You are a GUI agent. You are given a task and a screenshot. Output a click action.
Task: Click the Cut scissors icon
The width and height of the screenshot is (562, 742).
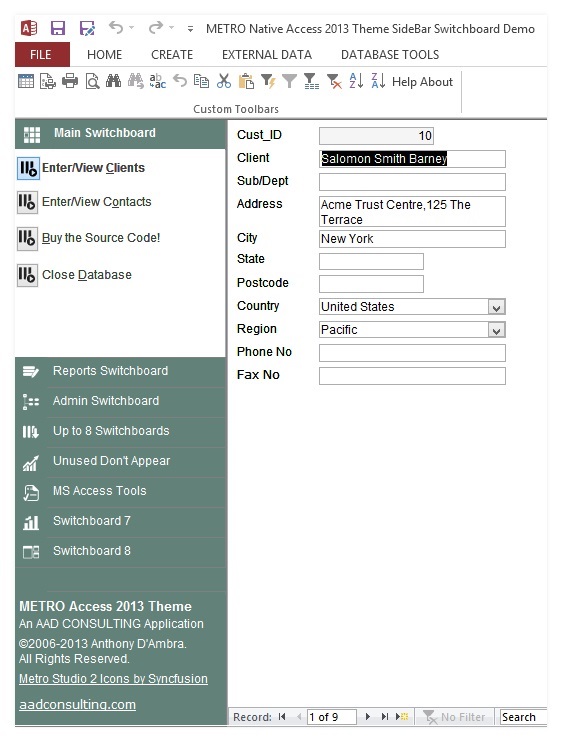click(224, 81)
